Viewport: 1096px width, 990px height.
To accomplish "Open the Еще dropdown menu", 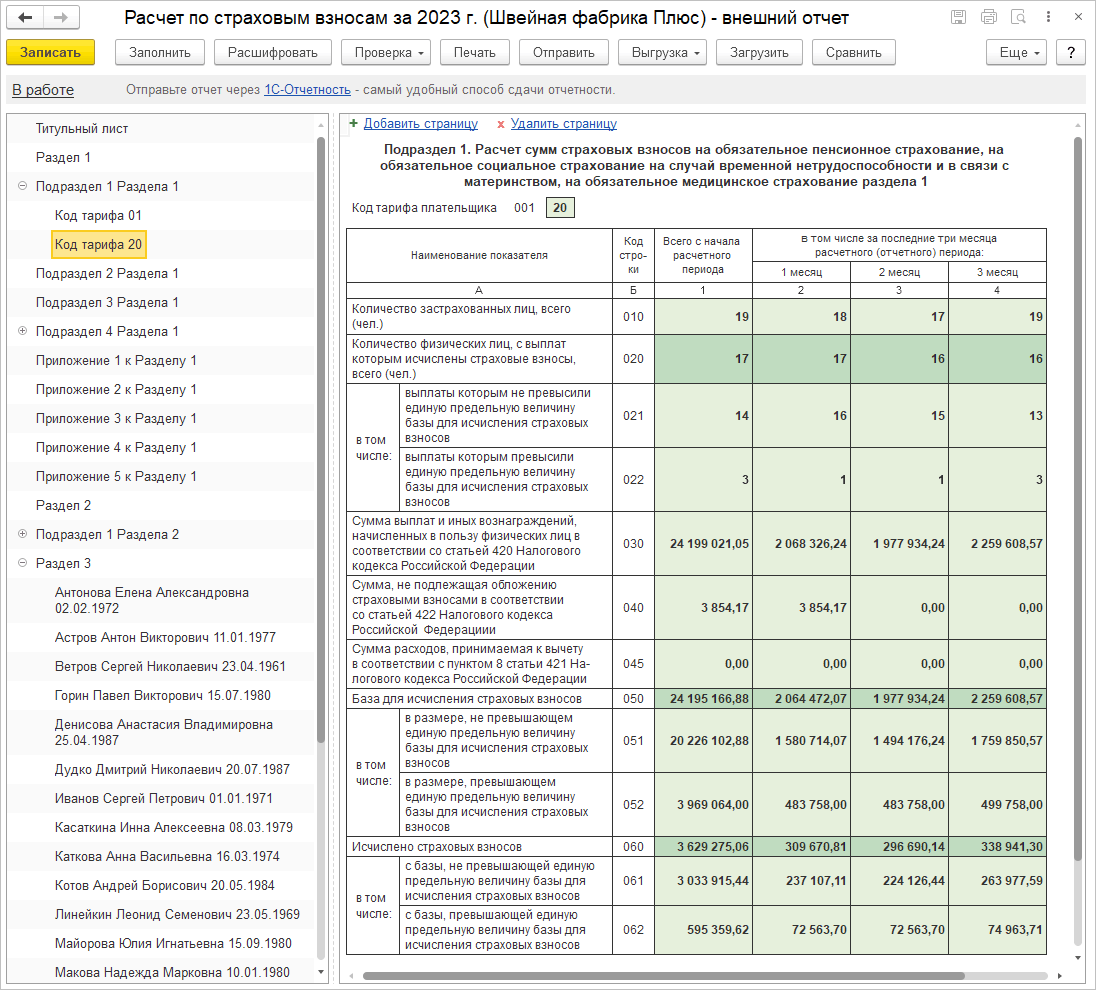I will pos(1016,53).
